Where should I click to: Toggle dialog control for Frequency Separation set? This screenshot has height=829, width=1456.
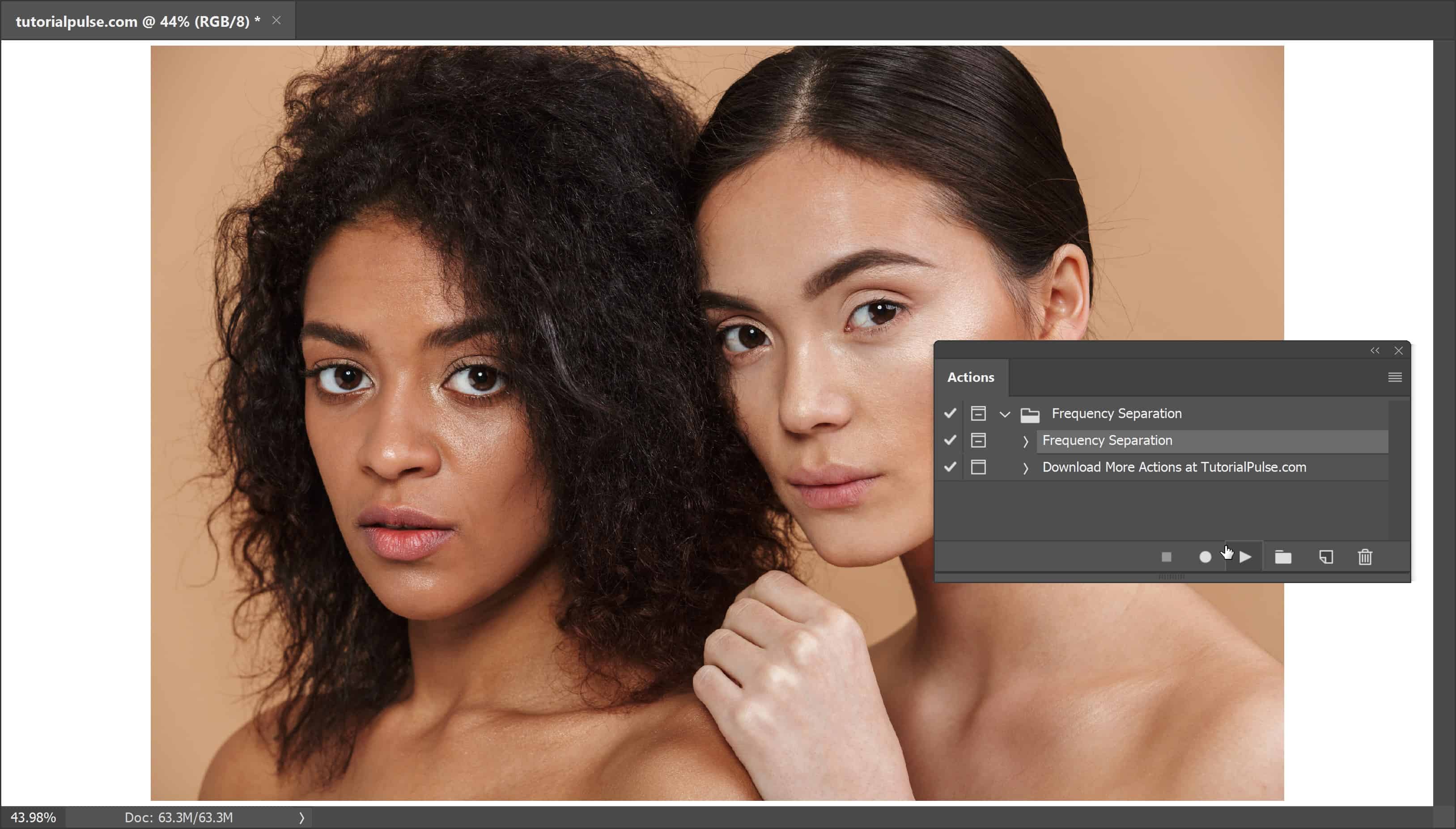tap(978, 413)
